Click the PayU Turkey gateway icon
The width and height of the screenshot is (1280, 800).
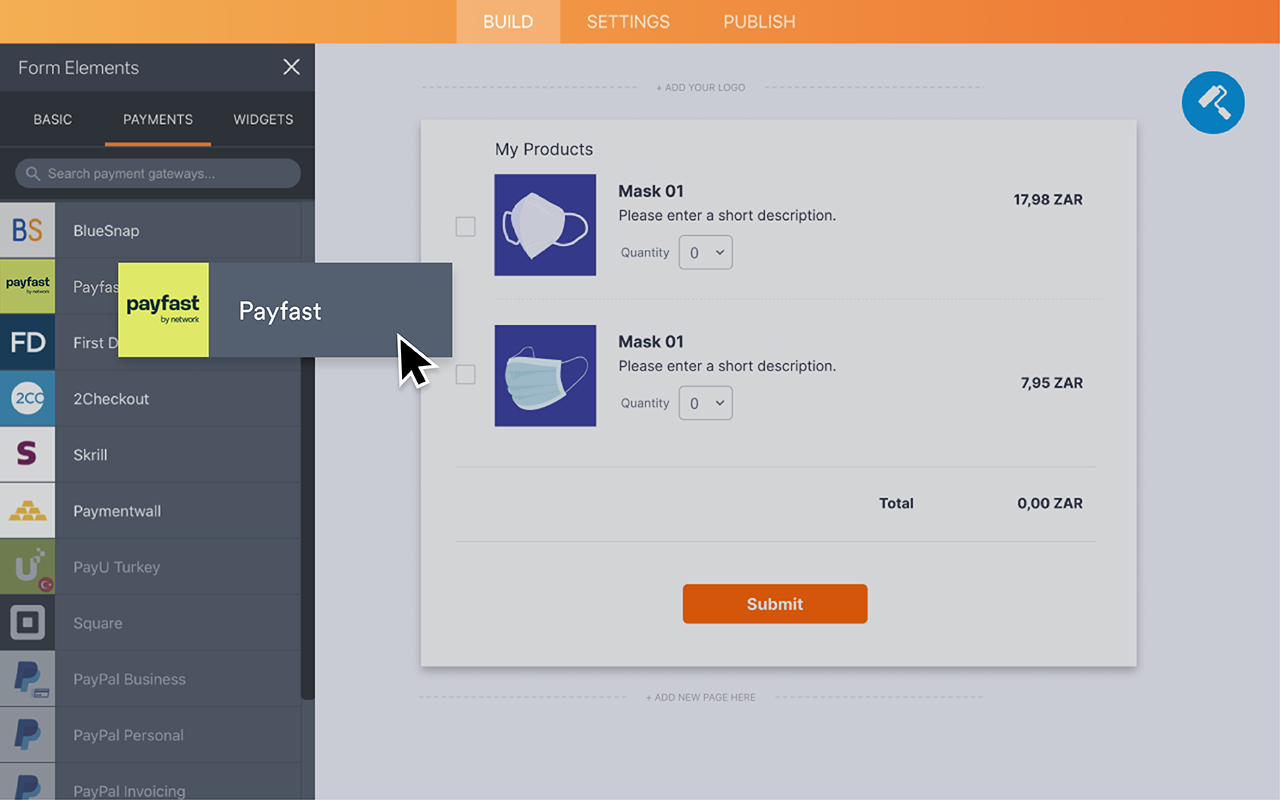pos(27,566)
